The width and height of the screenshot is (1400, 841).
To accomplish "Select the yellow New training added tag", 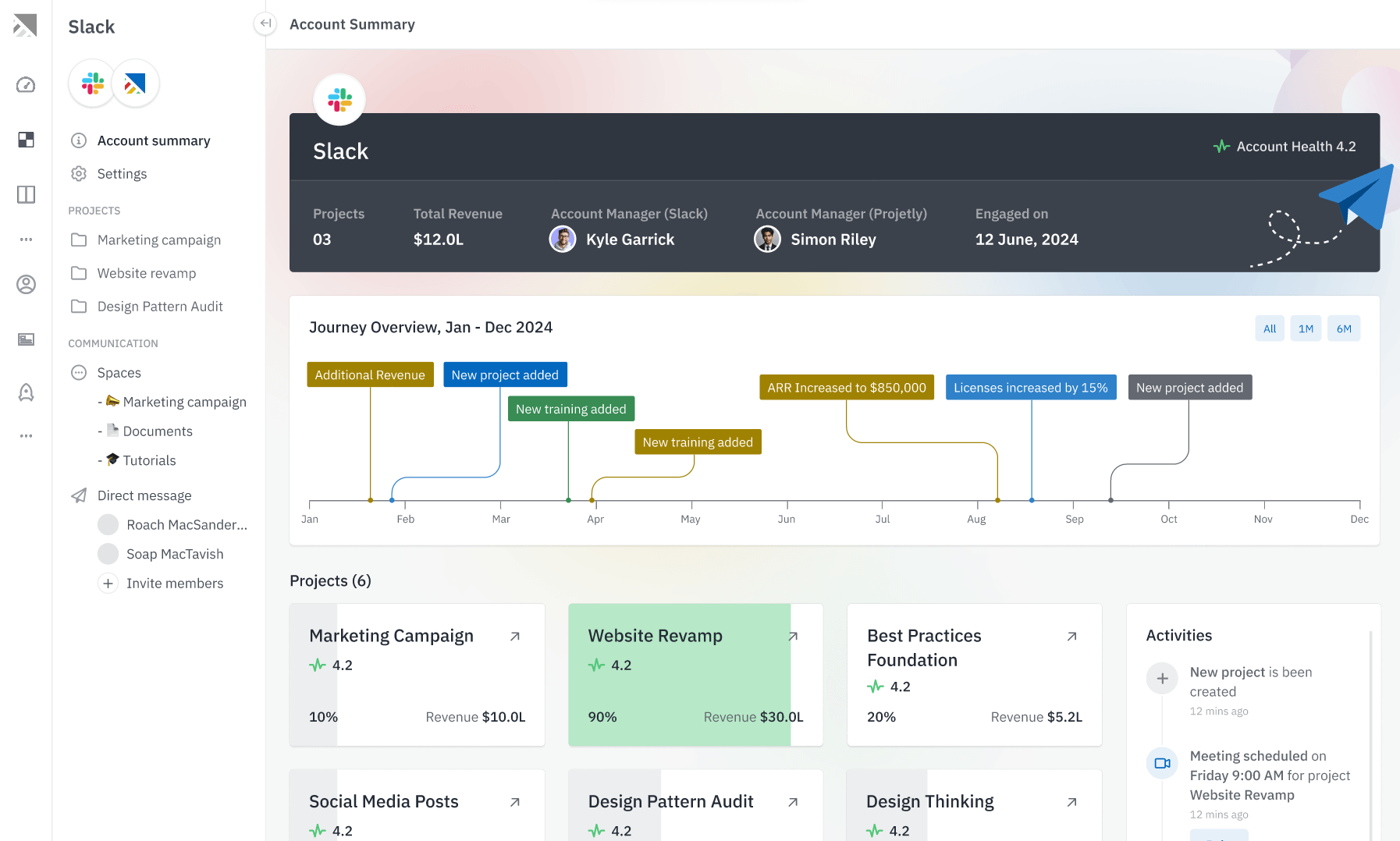I will point(698,442).
